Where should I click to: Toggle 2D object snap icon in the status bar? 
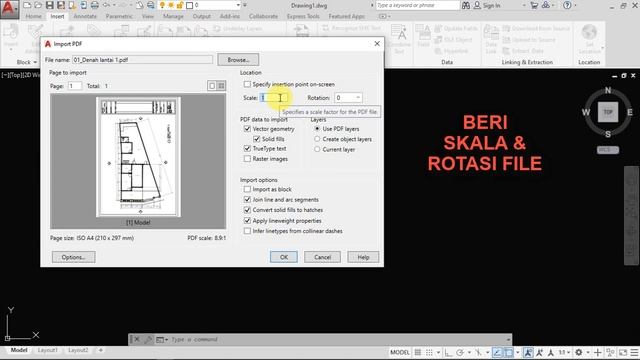click(509, 352)
